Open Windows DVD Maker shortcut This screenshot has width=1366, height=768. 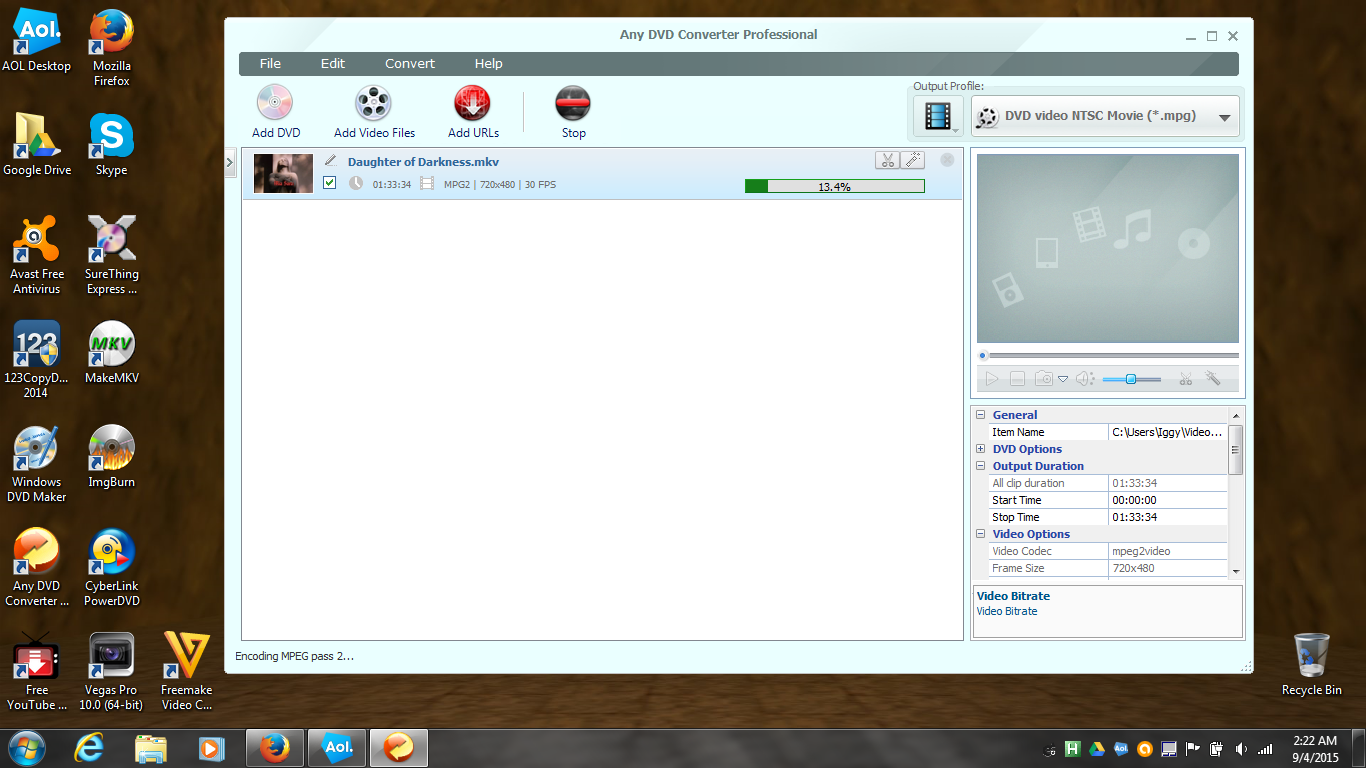click(36, 464)
